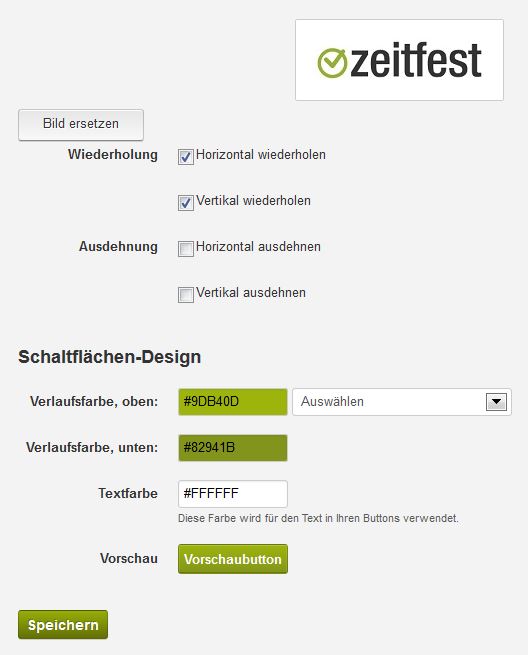
Task: Click the green Speichern button
Action: (x=63, y=625)
